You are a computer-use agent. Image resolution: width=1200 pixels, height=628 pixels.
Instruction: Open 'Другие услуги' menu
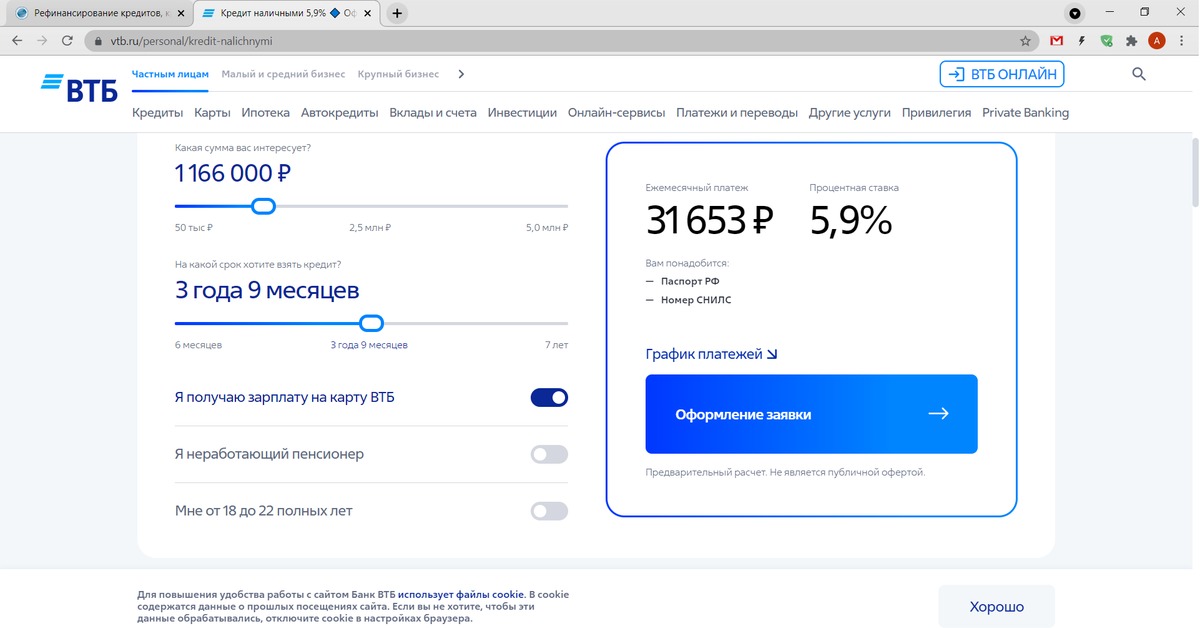[x=850, y=113]
